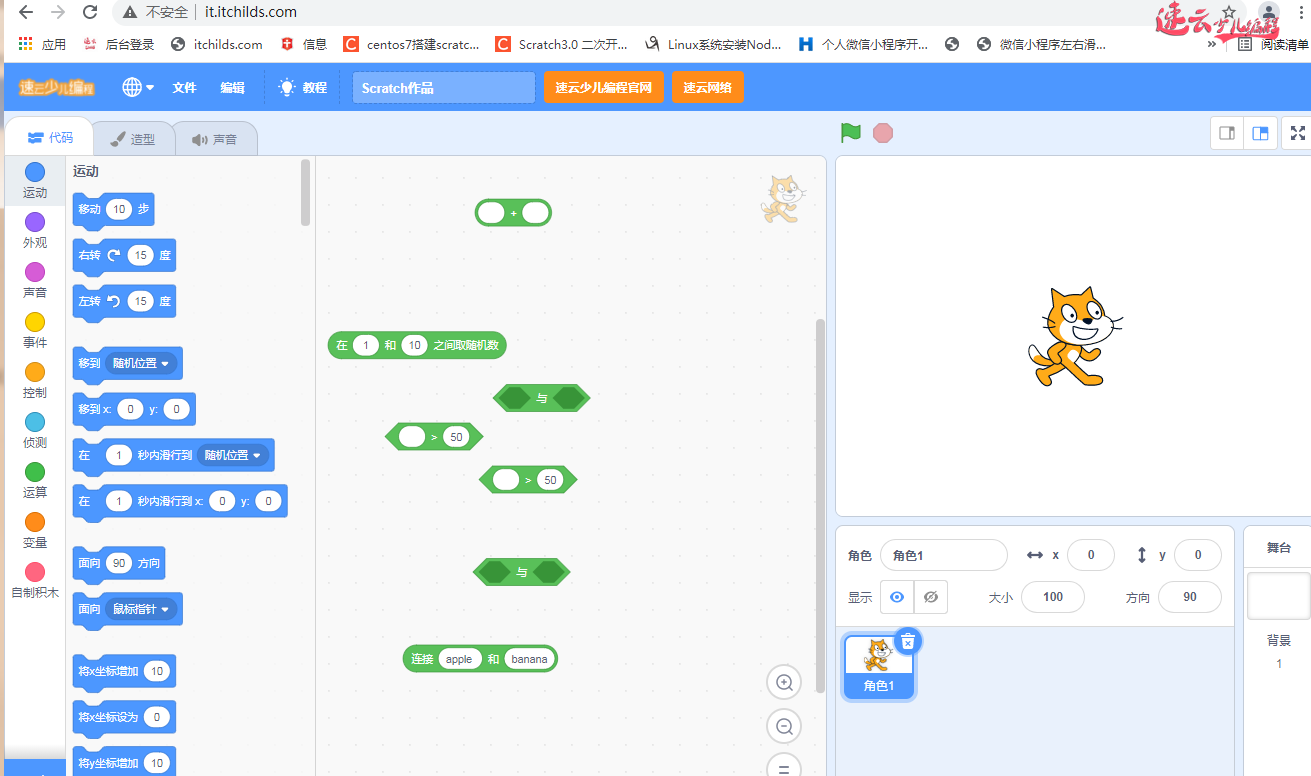1311x776 pixels.
Task: Expand 鼠标指针 dropdown in 面向 block
Action: (x=143, y=609)
